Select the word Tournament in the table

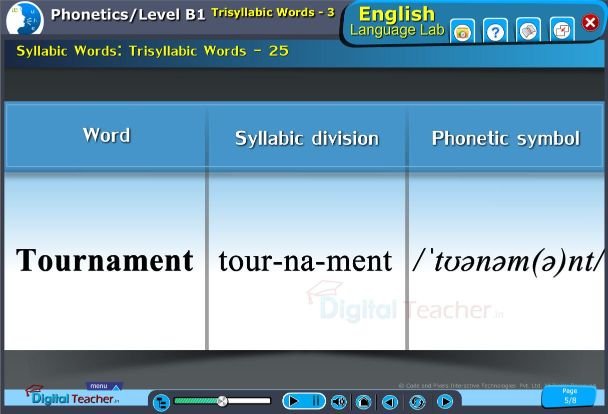tap(105, 261)
